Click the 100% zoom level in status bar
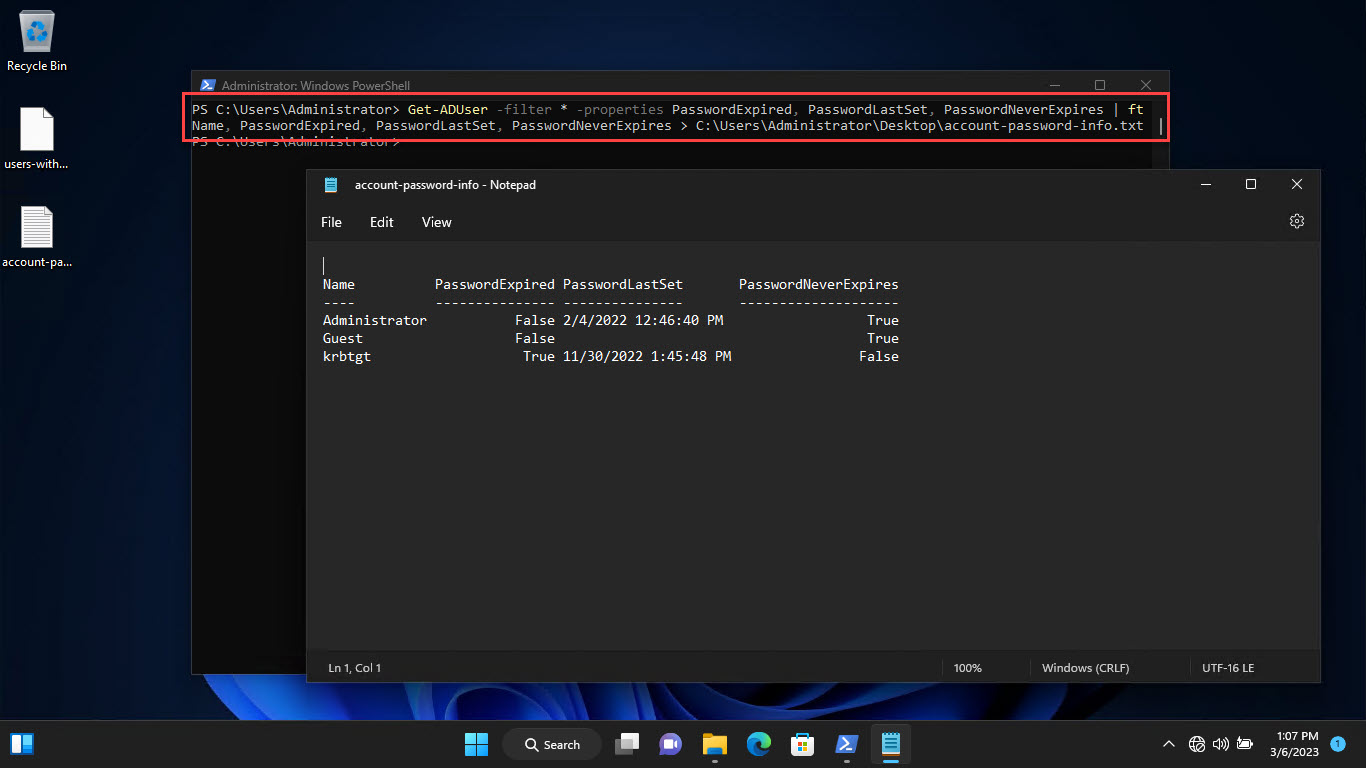Screen dimensions: 1366x768 (x=967, y=668)
